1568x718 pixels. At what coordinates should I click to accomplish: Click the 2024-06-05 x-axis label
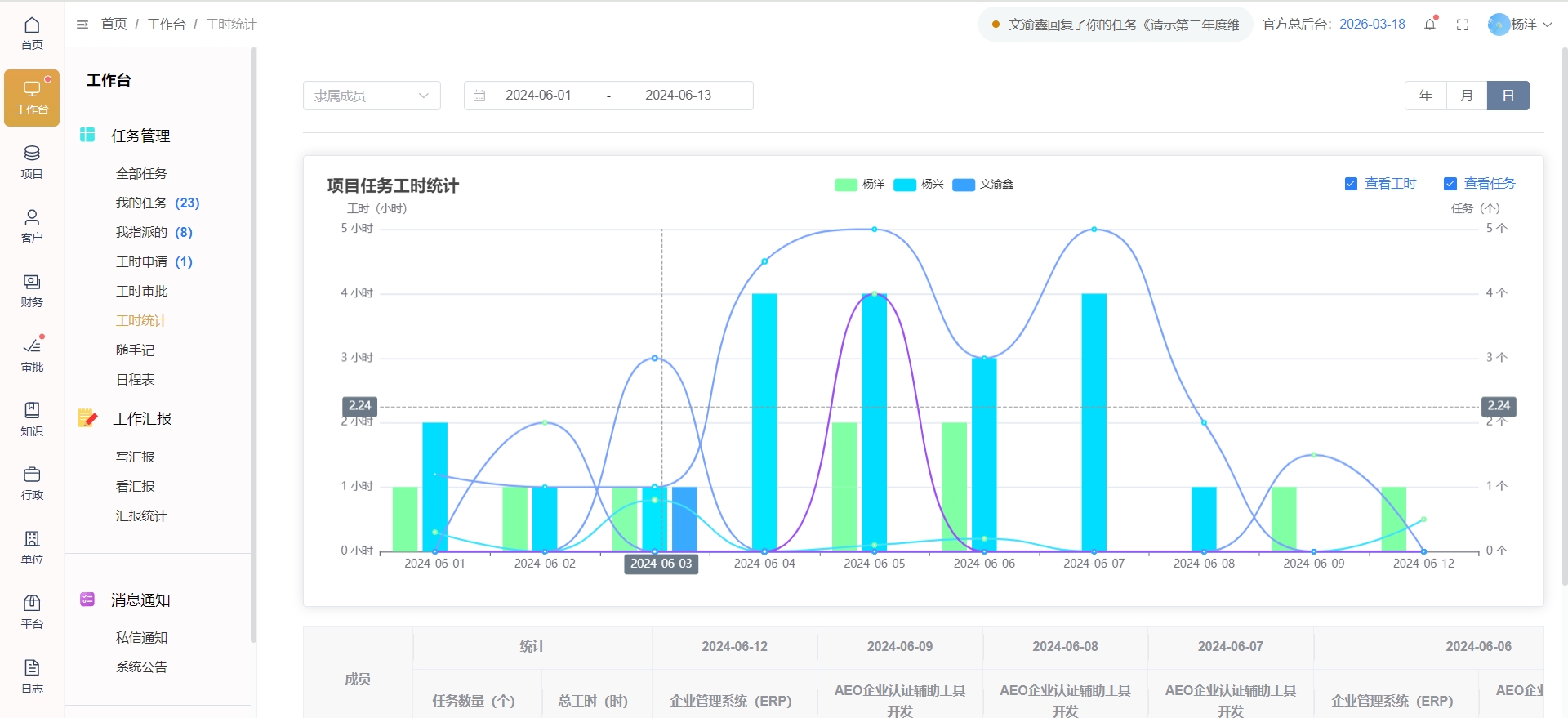point(874,564)
